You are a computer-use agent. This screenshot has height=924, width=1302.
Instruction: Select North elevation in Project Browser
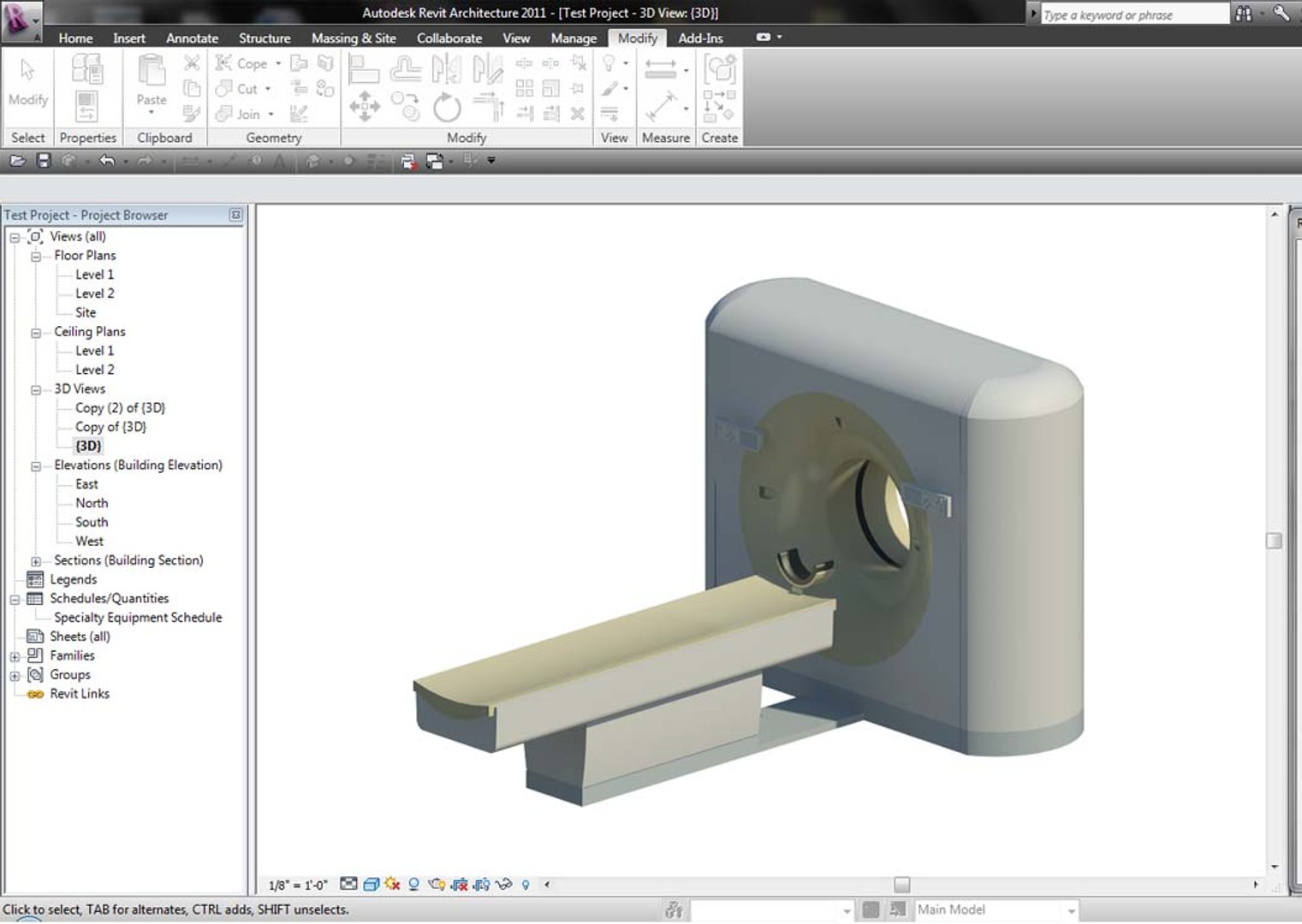[92, 503]
